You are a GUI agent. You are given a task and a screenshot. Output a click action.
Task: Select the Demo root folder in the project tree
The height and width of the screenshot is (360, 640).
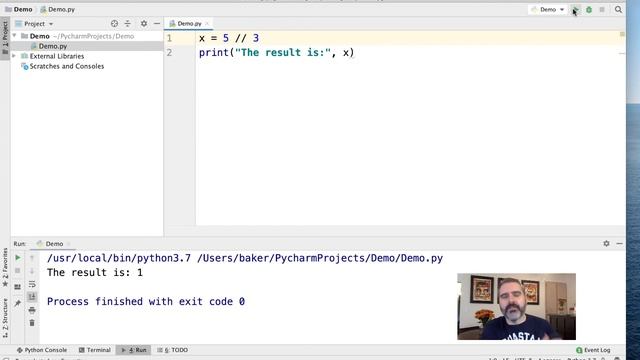click(x=40, y=36)
